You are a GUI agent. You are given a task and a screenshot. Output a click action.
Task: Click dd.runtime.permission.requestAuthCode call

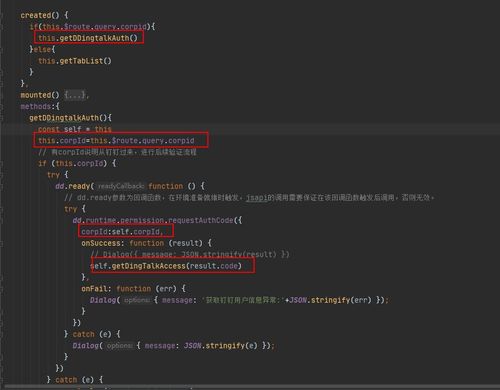tap(157, 221)
